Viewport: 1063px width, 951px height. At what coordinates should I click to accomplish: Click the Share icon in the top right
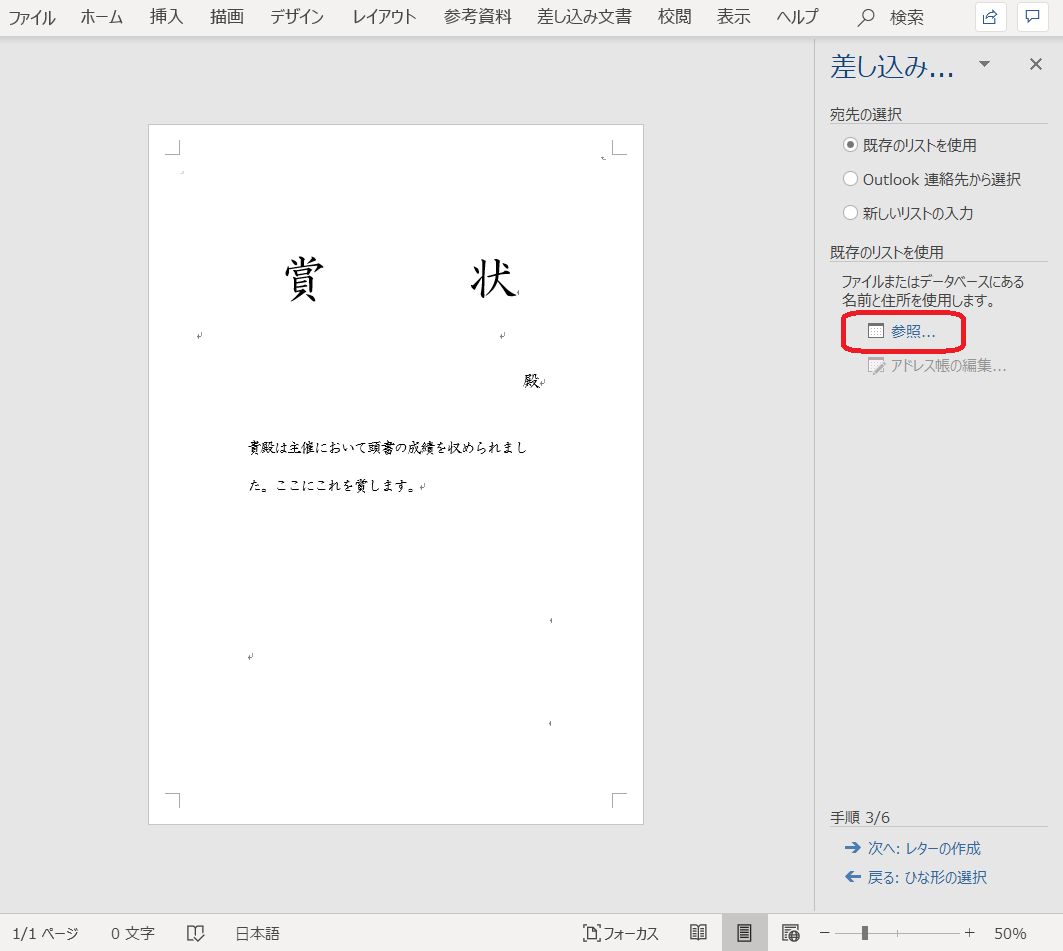pos(990,17)
